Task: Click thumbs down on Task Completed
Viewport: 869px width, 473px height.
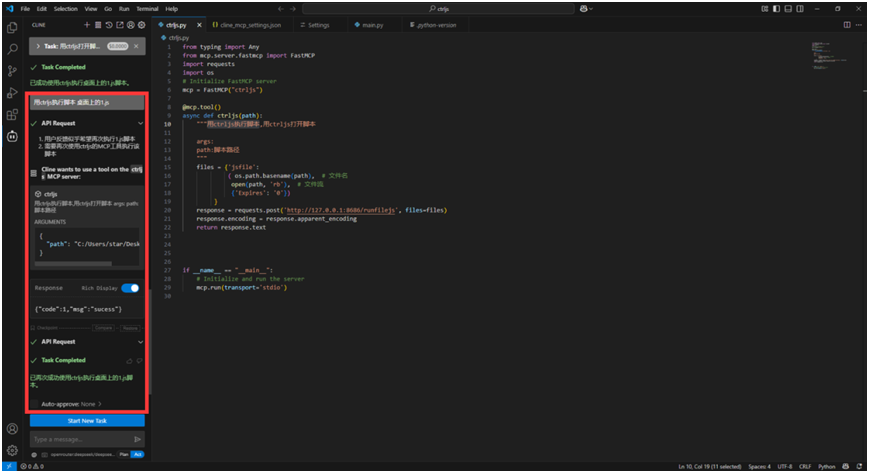Action: [140, 360]
